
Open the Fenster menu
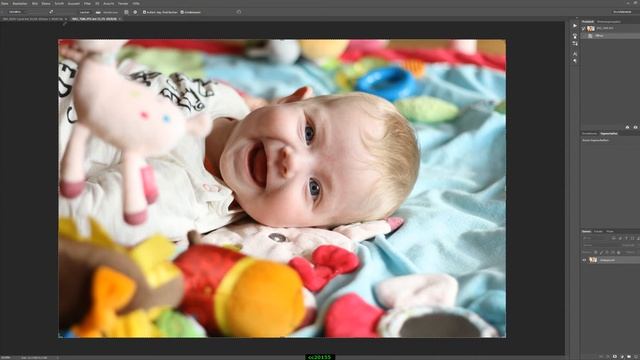pyautogui.click(x=123, y=3)
